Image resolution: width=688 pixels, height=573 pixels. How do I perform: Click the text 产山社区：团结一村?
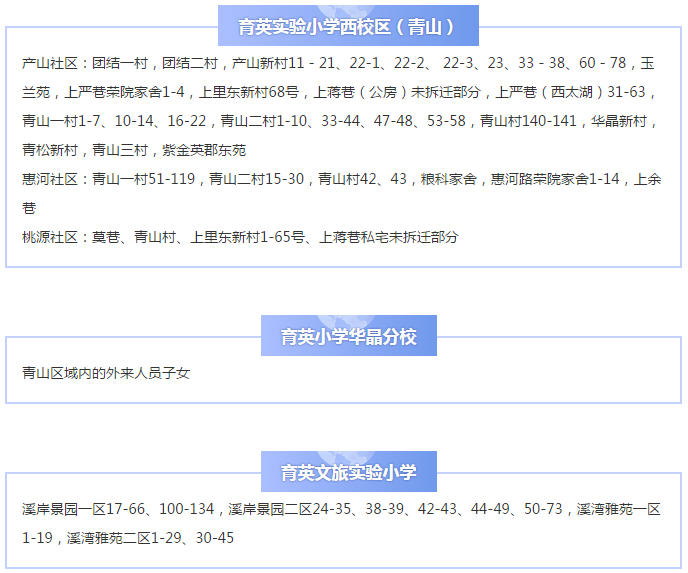click(x=85, y=63)
